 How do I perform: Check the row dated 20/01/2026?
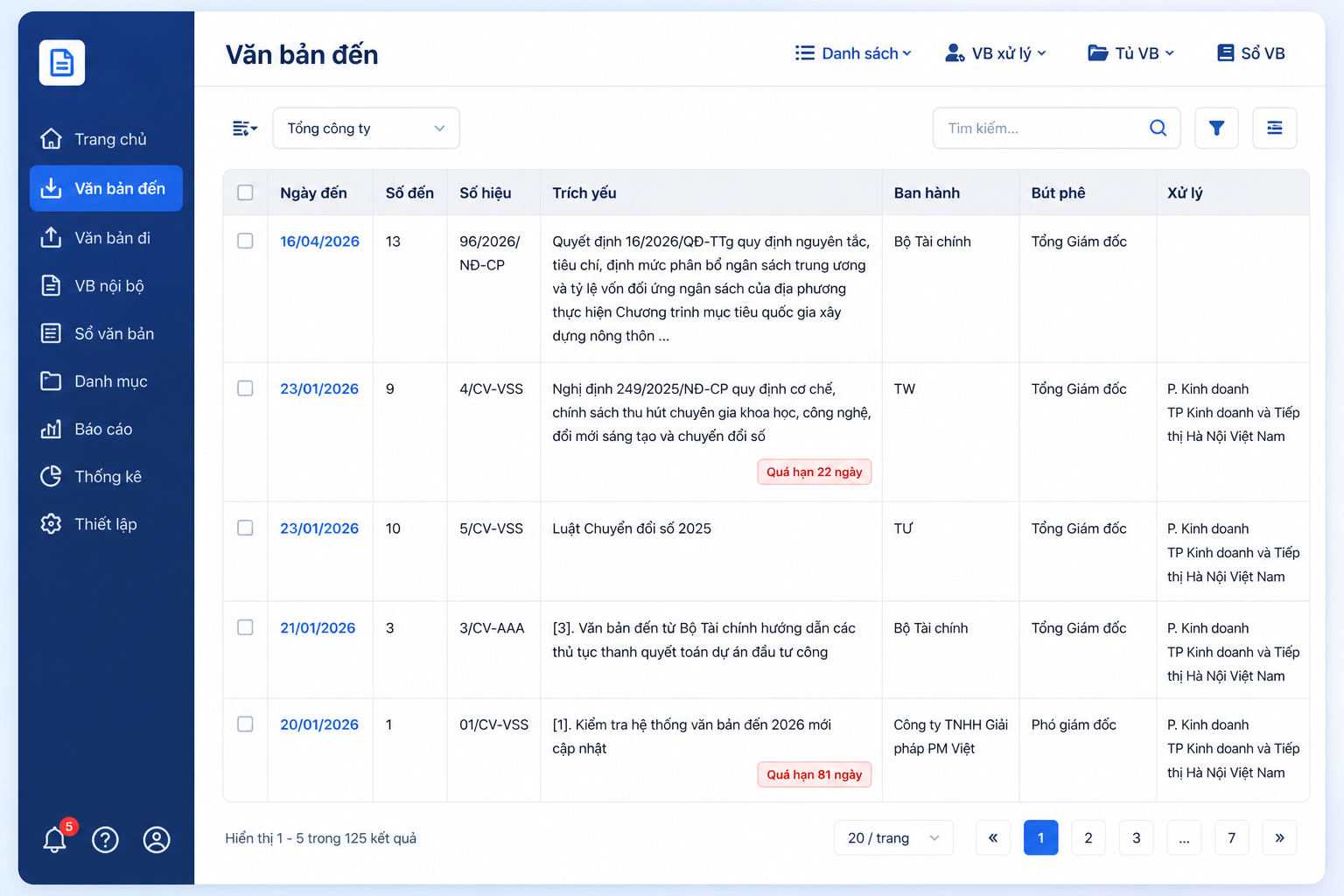[x=245, y=724]
